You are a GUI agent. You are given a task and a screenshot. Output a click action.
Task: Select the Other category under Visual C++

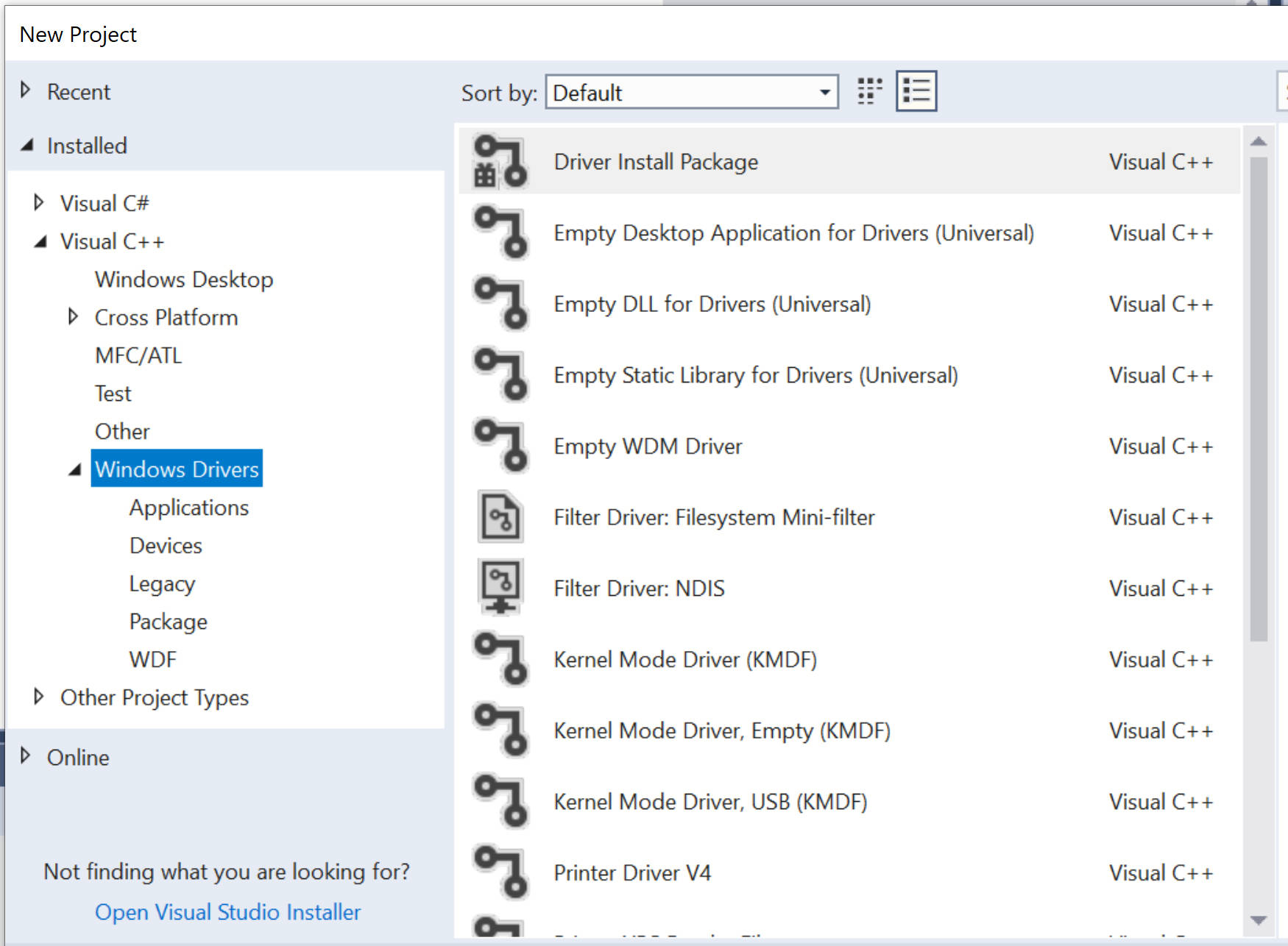click(122, 431)
